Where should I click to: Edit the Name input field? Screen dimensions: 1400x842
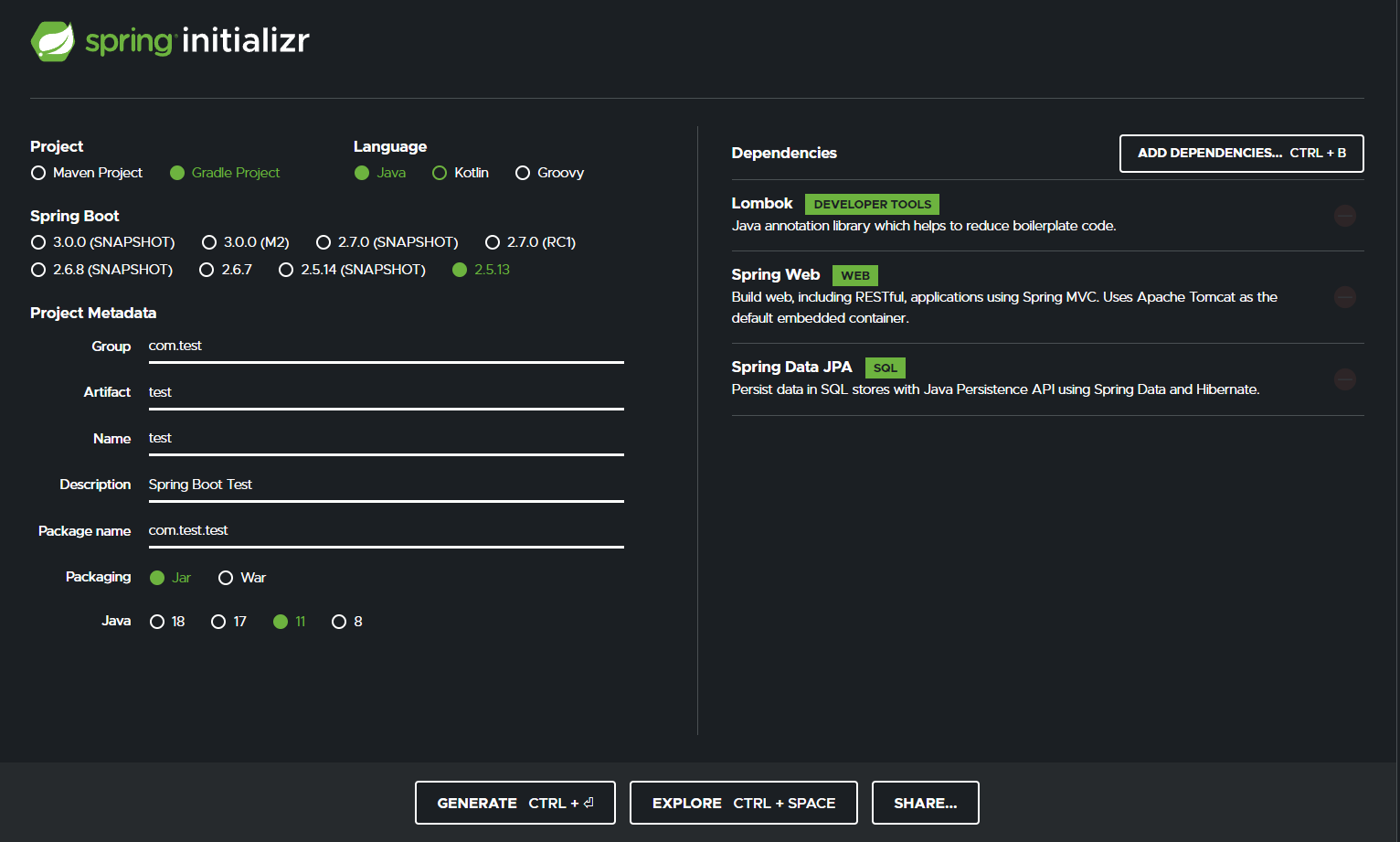tap(387, 439)
